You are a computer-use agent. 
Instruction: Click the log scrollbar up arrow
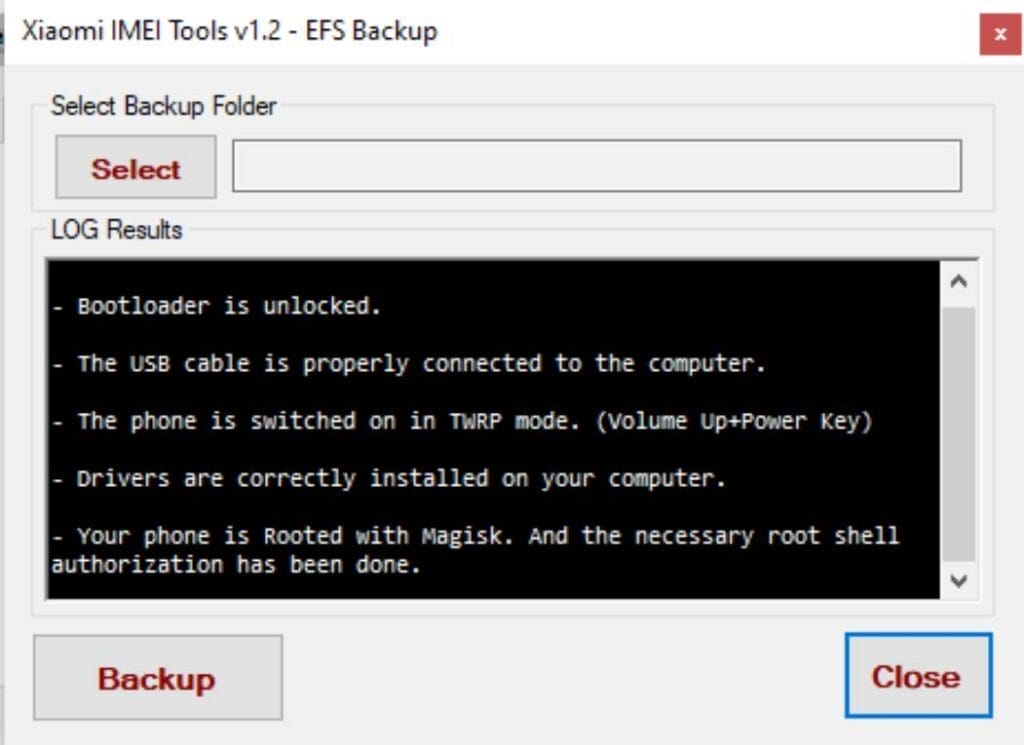(x=957, y=279)
